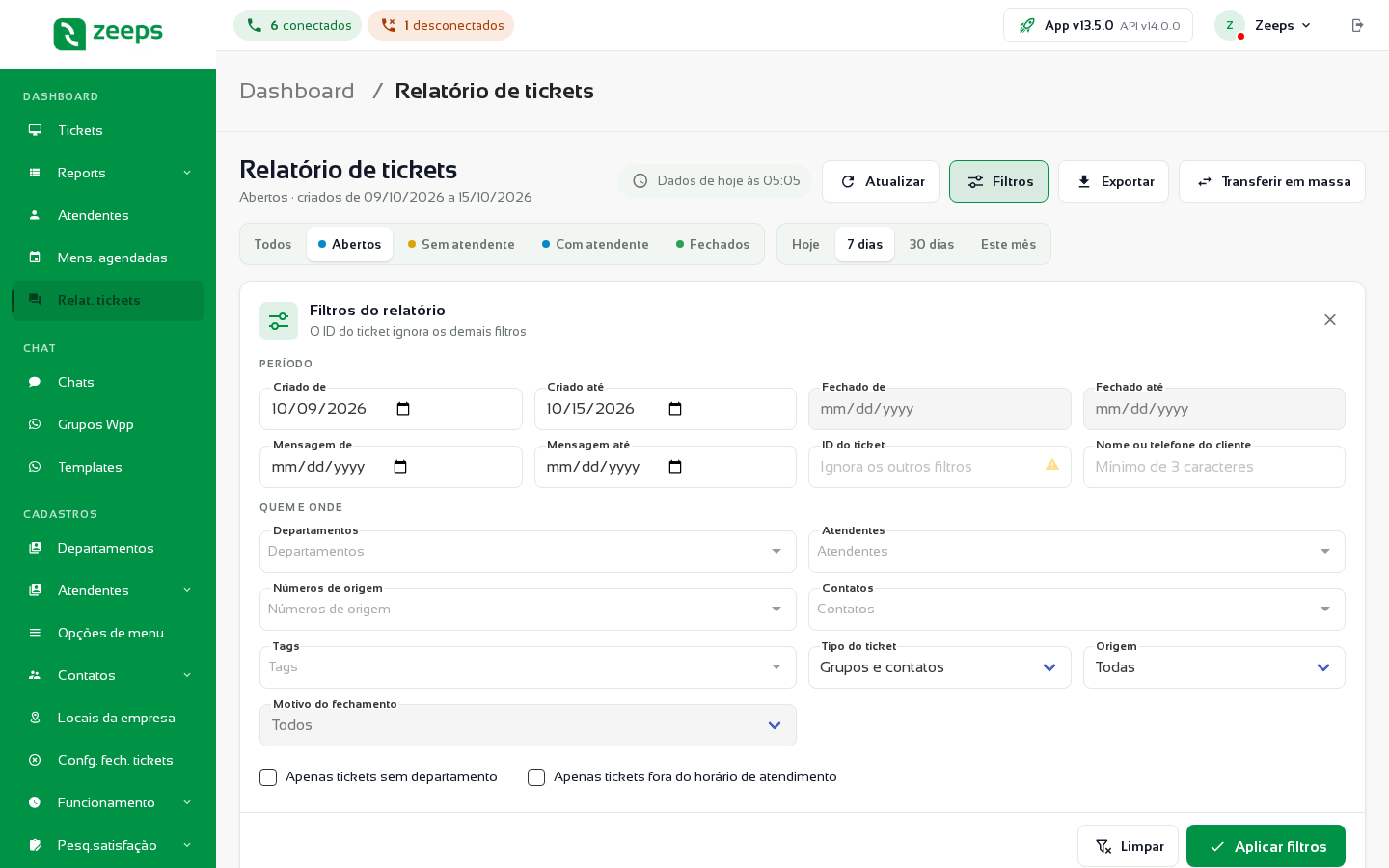1389x868 pixels.
Task: Click the Atualizar button
Action: 881,181
